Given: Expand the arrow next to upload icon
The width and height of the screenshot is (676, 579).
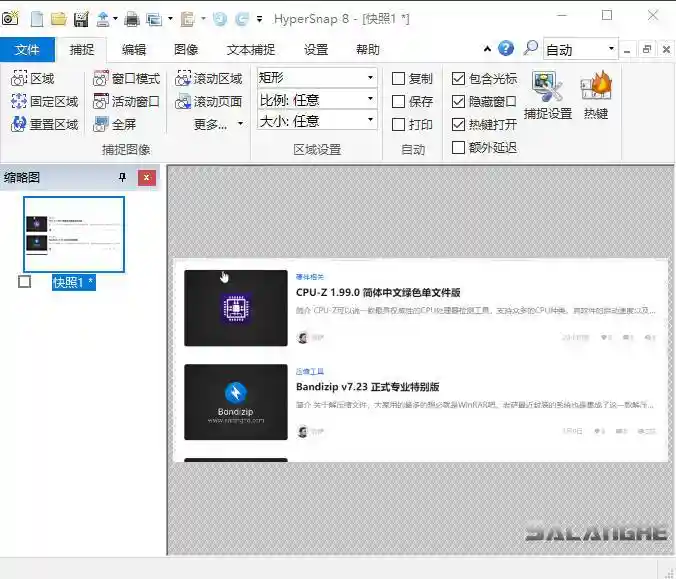Looking at the screenshot, I should click(x=115, y=19).
